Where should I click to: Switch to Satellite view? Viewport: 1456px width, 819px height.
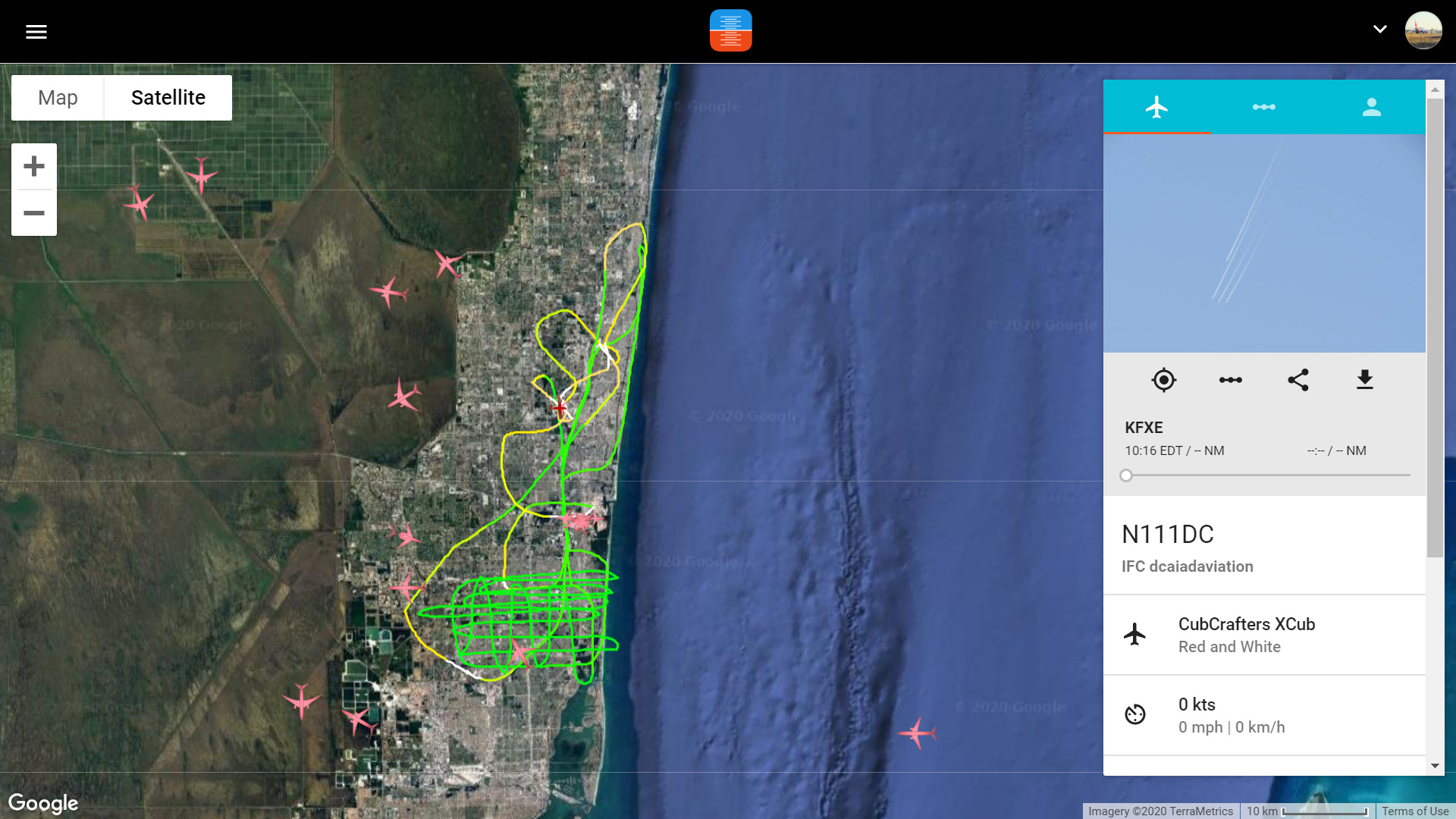pos(168,98)
